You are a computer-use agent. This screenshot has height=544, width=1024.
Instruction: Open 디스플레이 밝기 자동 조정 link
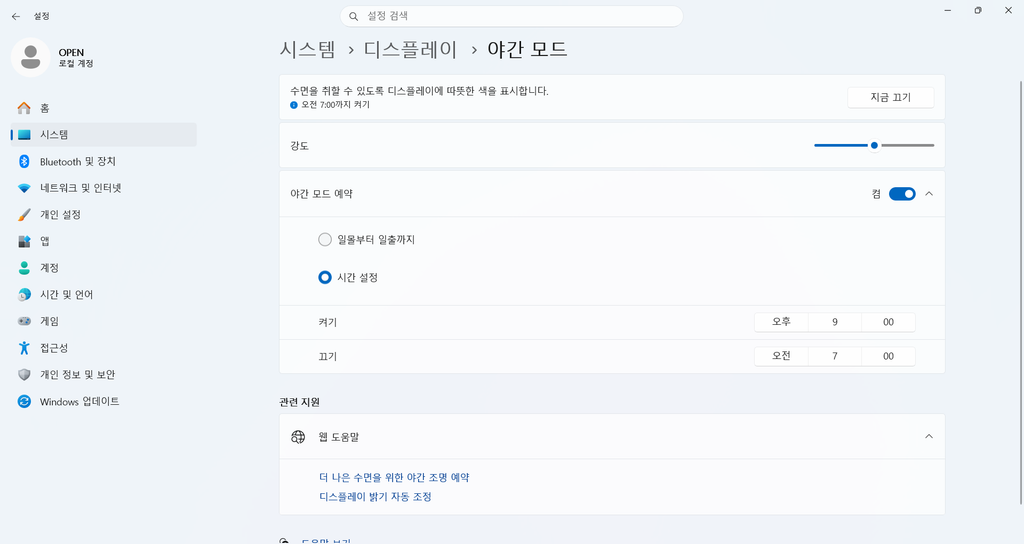(x=375, y=497)
